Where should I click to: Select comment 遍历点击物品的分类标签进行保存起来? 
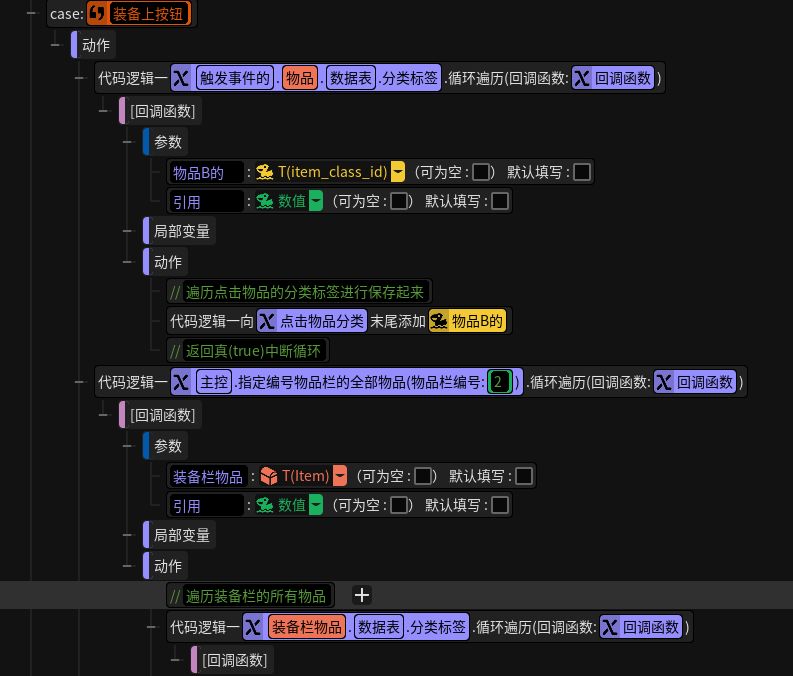tap(299, 292)
